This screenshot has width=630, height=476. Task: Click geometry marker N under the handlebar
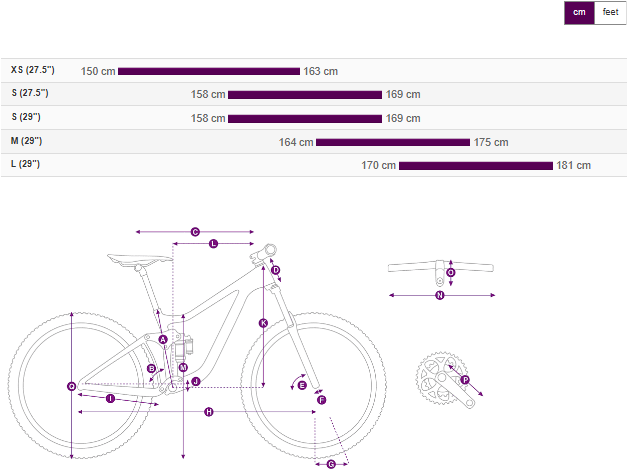point(439,295)
